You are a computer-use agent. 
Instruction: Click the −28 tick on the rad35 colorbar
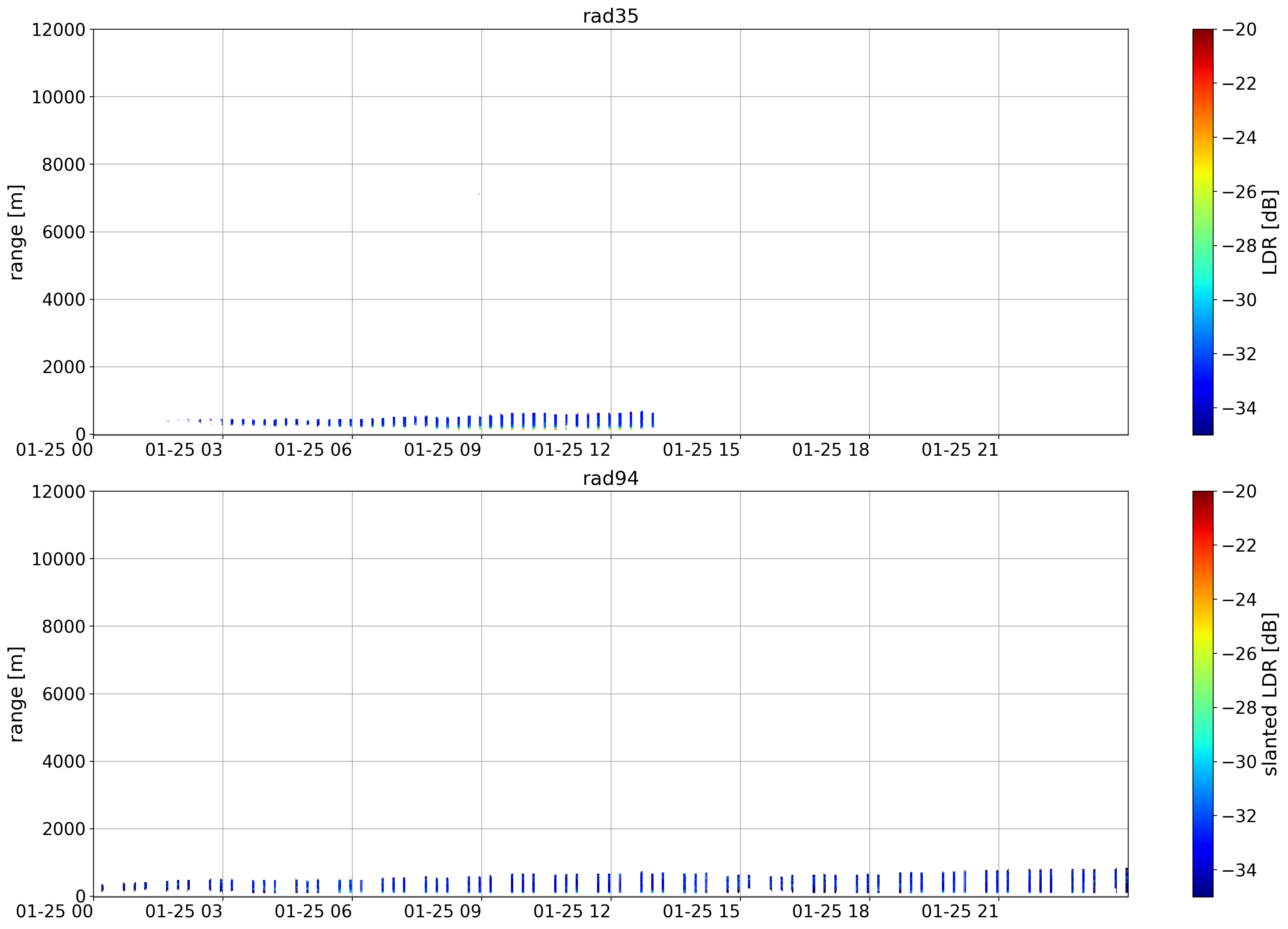[x=1239, y=246]
